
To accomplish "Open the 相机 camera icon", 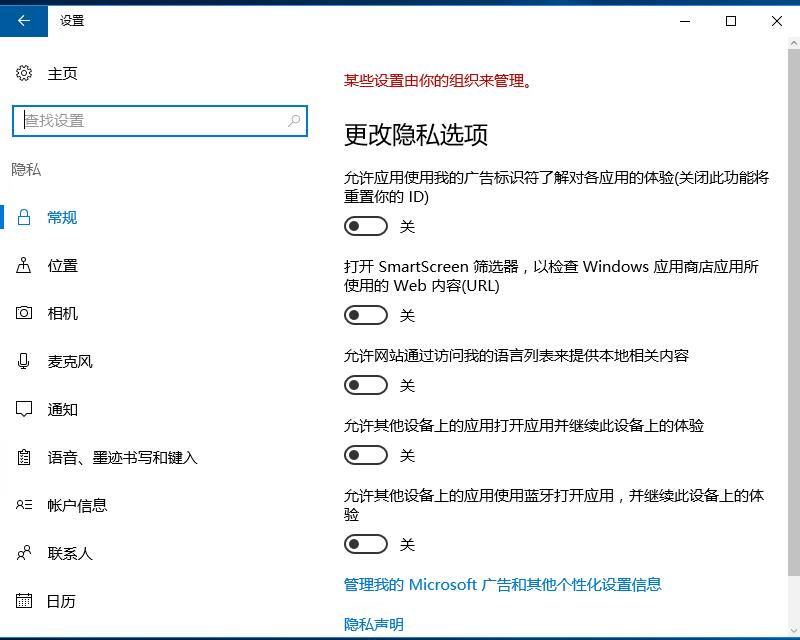I will click(x=23, y=313).
